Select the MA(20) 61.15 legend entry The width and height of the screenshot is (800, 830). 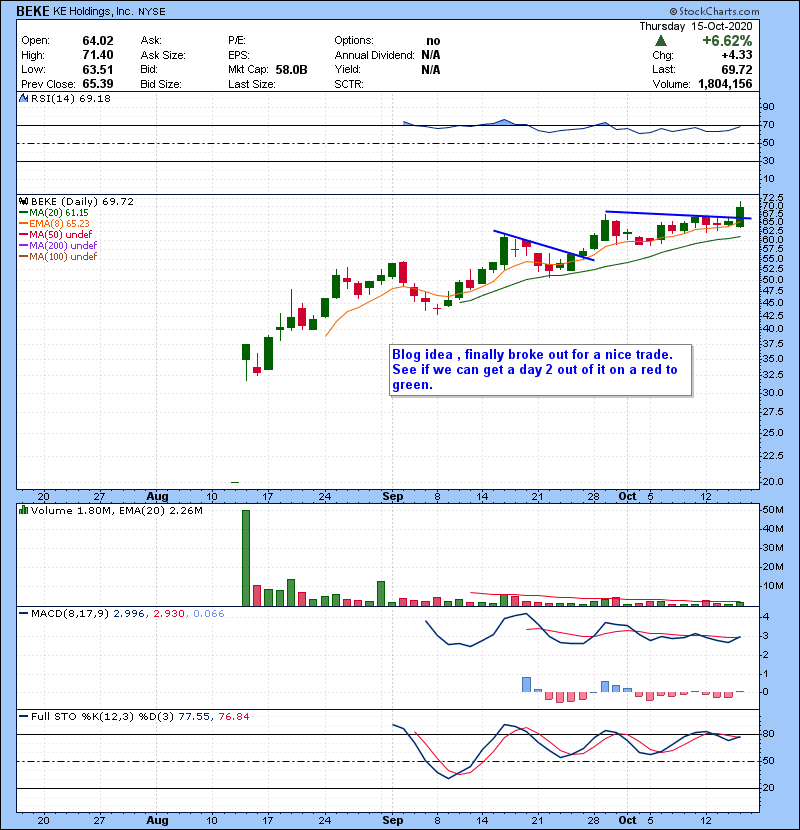pos(54,213)
